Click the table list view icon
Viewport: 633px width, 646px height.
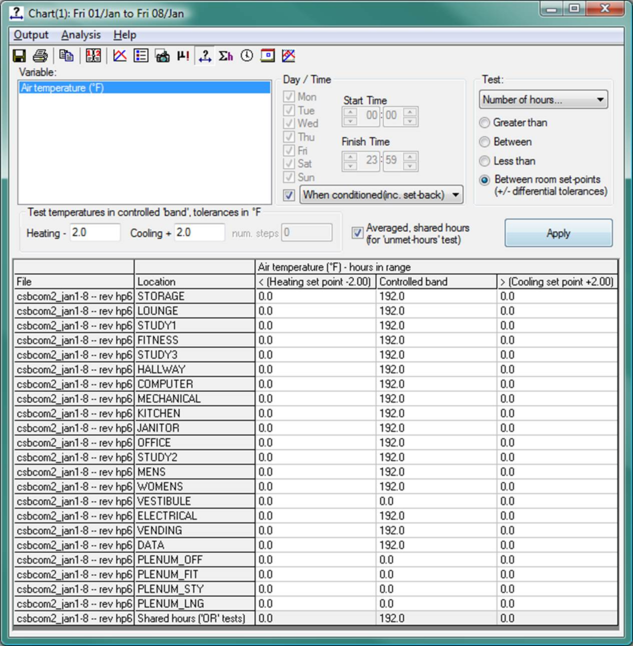click(141, 56)
